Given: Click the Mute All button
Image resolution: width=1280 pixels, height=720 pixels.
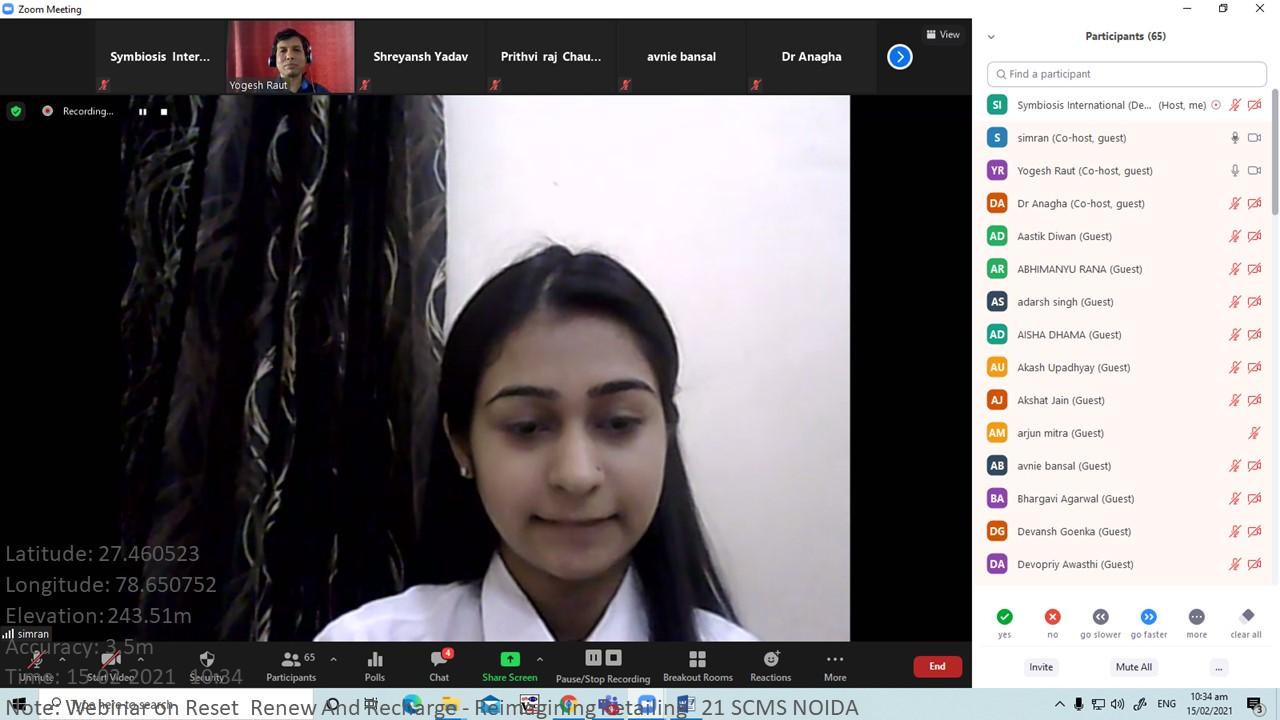Looking at the screenshot, I should point(1134,667).
